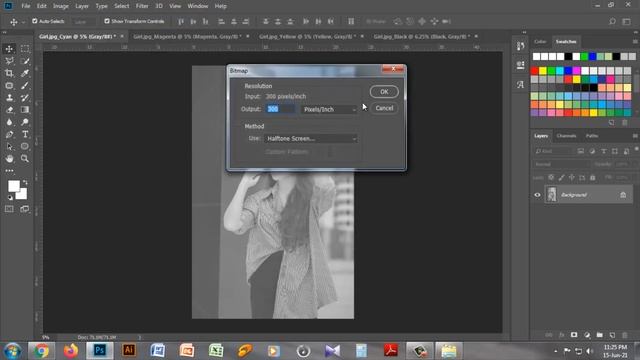Pick the bright yellow swatch next to red
This screenshot has width=640, height=360.
pyautogui.click(x=543, y=71)
